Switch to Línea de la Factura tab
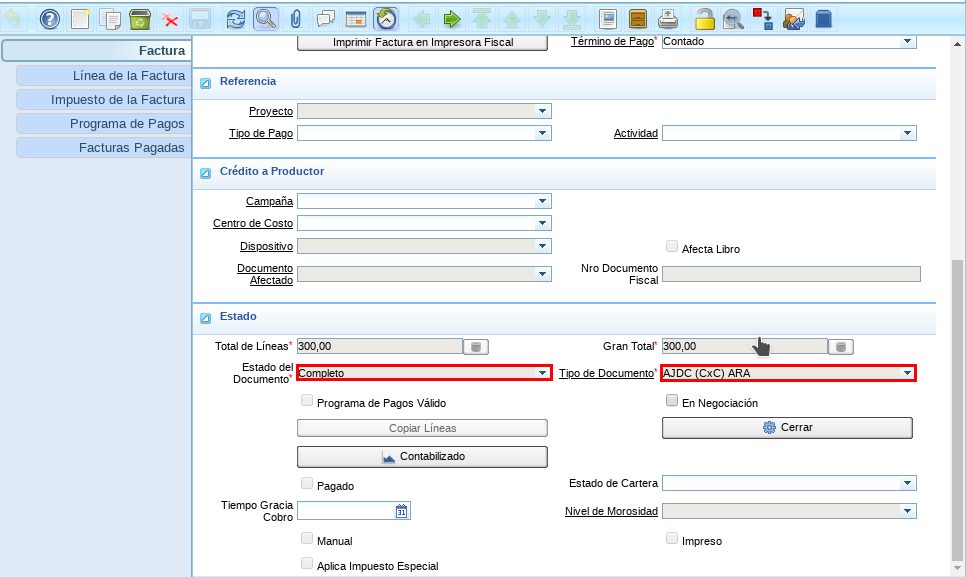 tap(104, 76)
